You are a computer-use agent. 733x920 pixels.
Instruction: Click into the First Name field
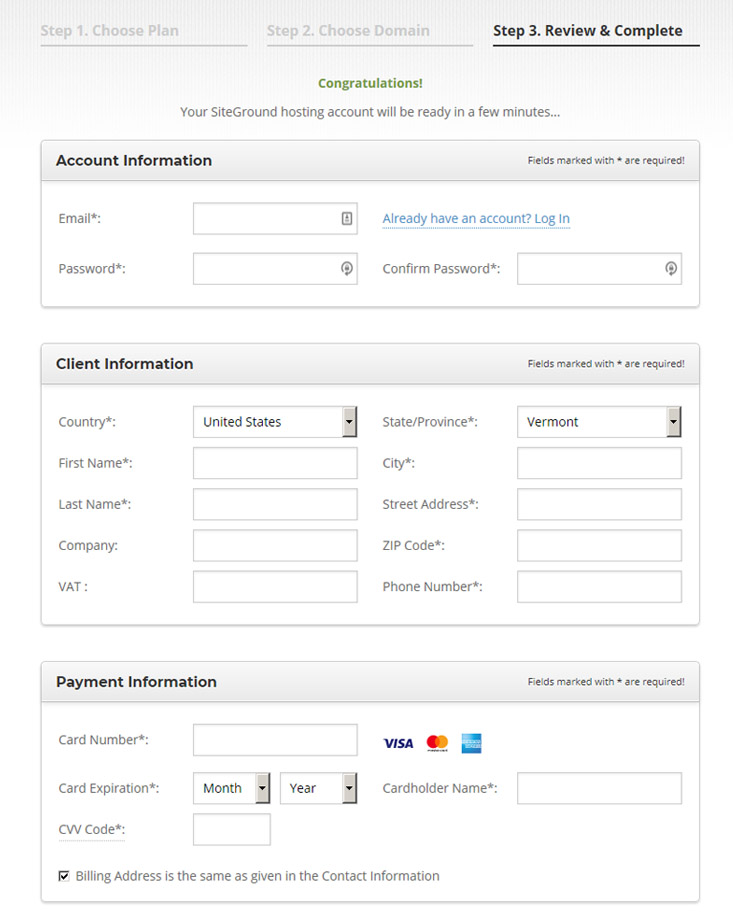pos(275,463)
